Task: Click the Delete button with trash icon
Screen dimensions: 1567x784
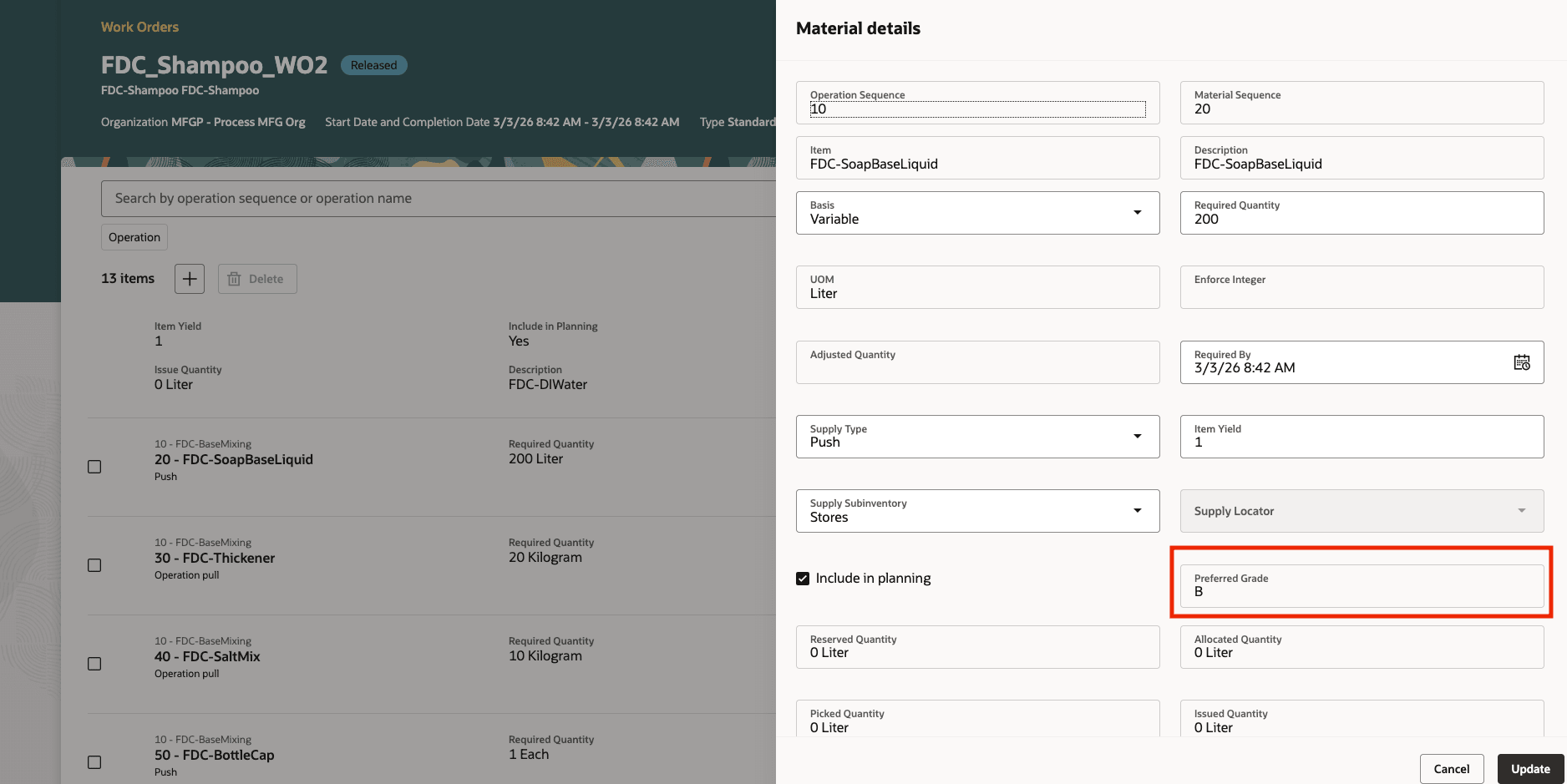Action: [257, 279]
